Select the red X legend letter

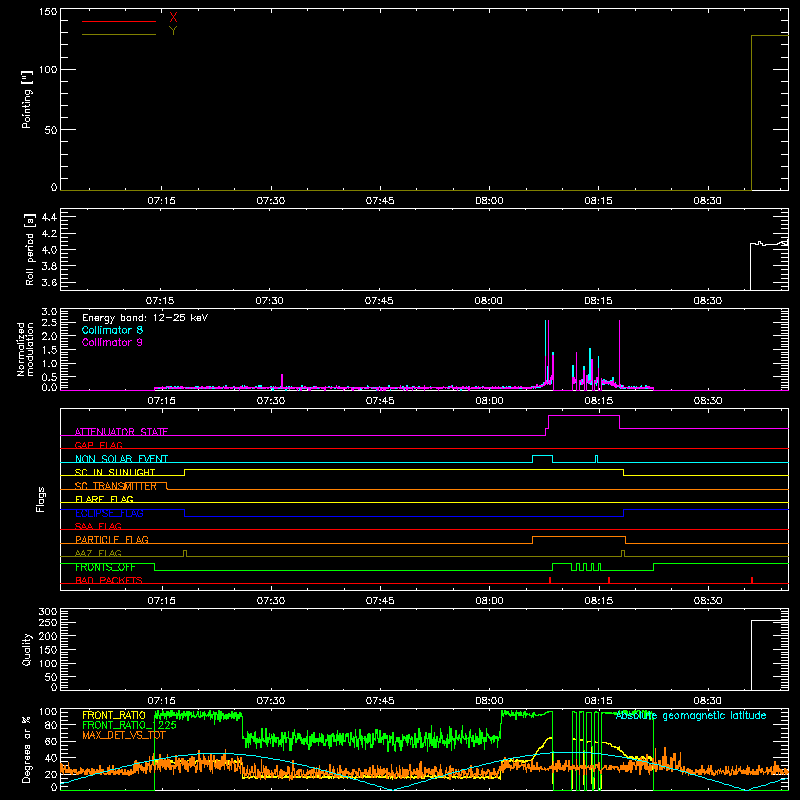(173, 18)
